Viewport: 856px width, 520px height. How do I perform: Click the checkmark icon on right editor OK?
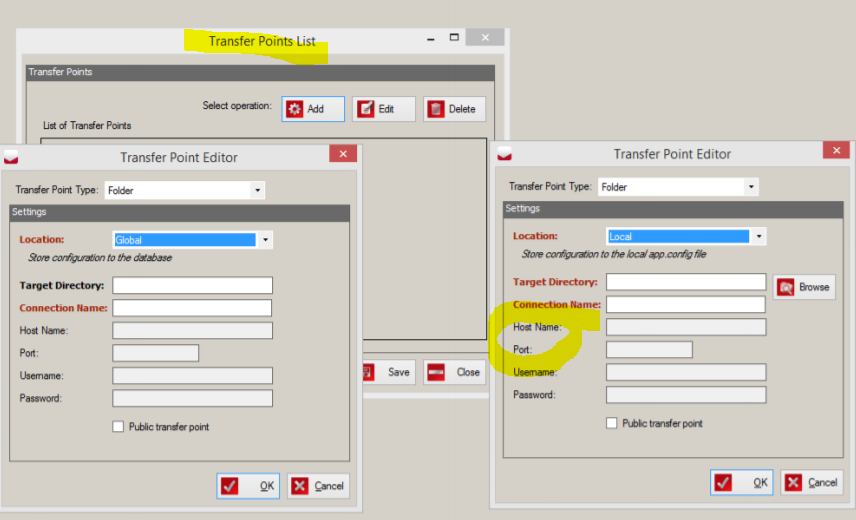(x=723, y=482)
